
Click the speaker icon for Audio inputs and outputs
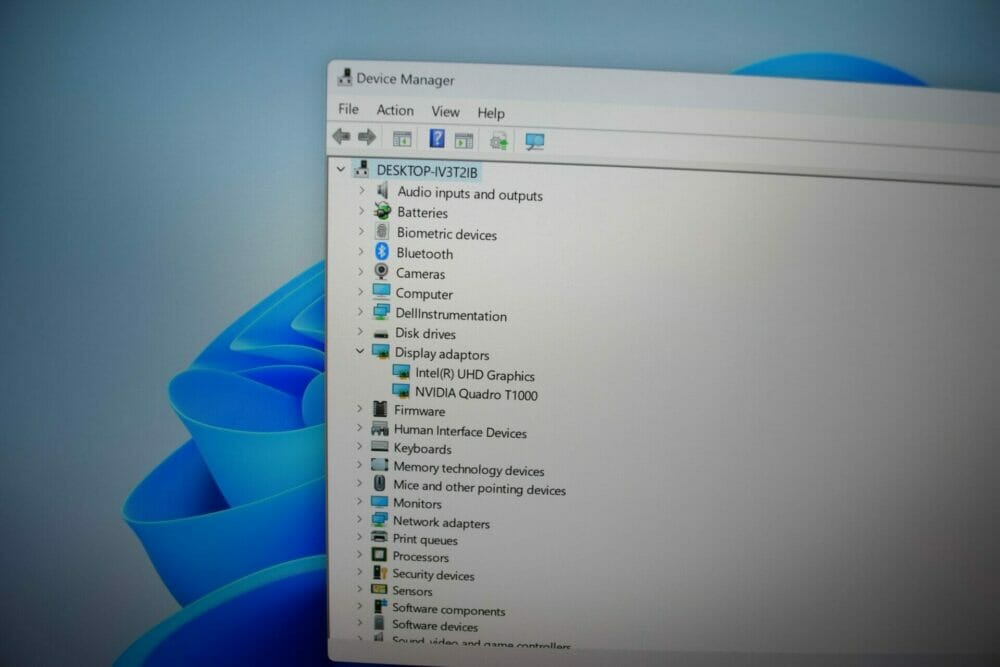[383, 190]
